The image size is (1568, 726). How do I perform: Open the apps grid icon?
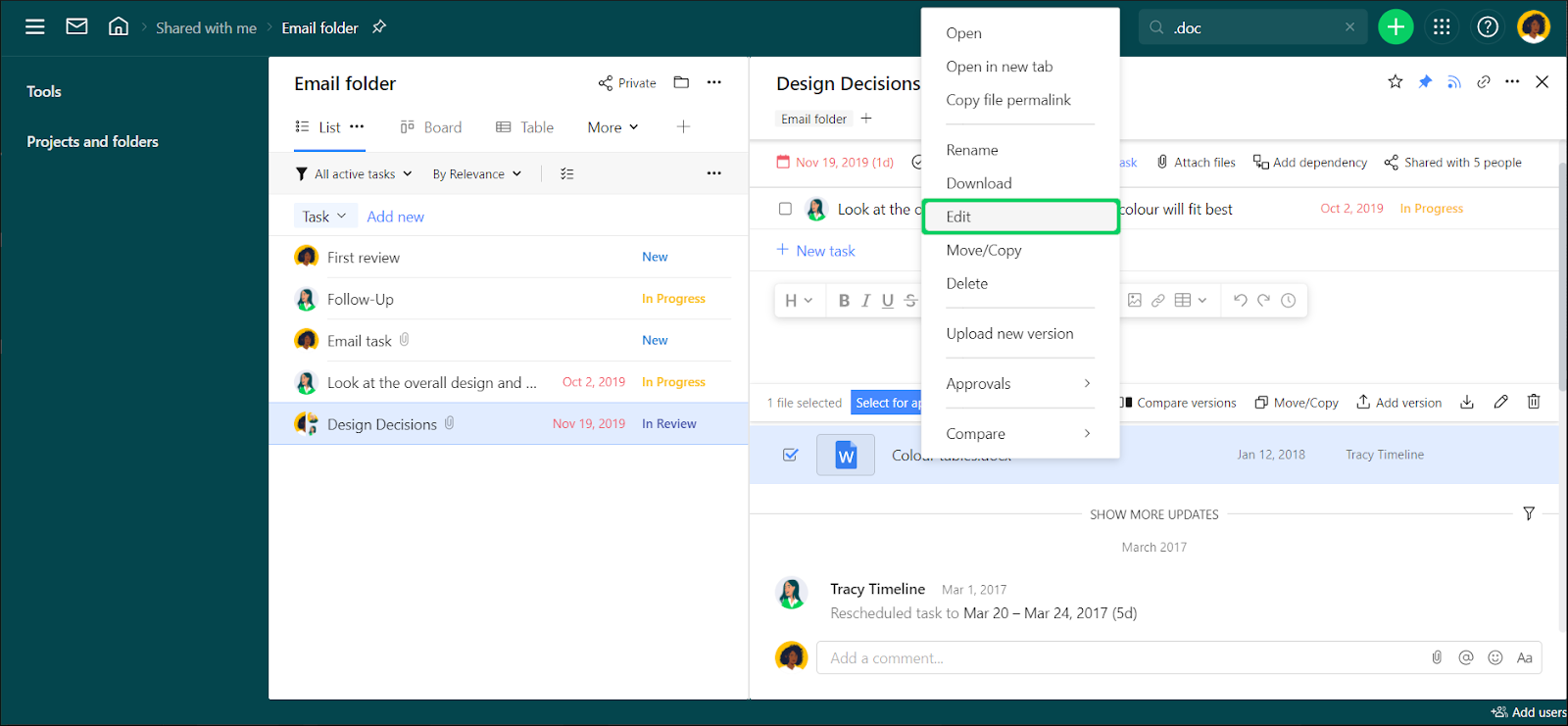click(x=1442, y=27)
